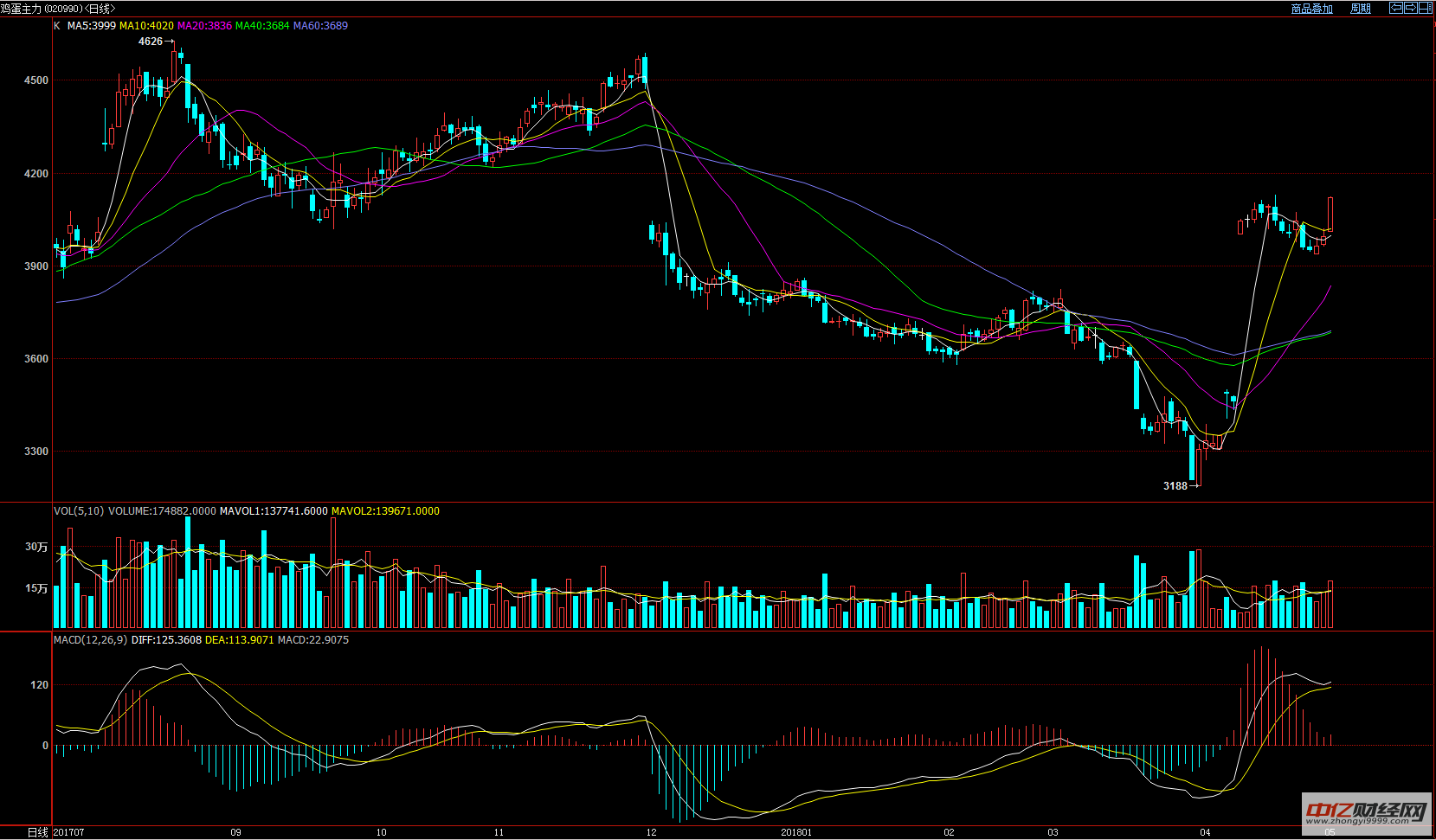Select the green MA40:3684 indicator label
This screenshot has height=840, width=1436.
pos(262,26)
